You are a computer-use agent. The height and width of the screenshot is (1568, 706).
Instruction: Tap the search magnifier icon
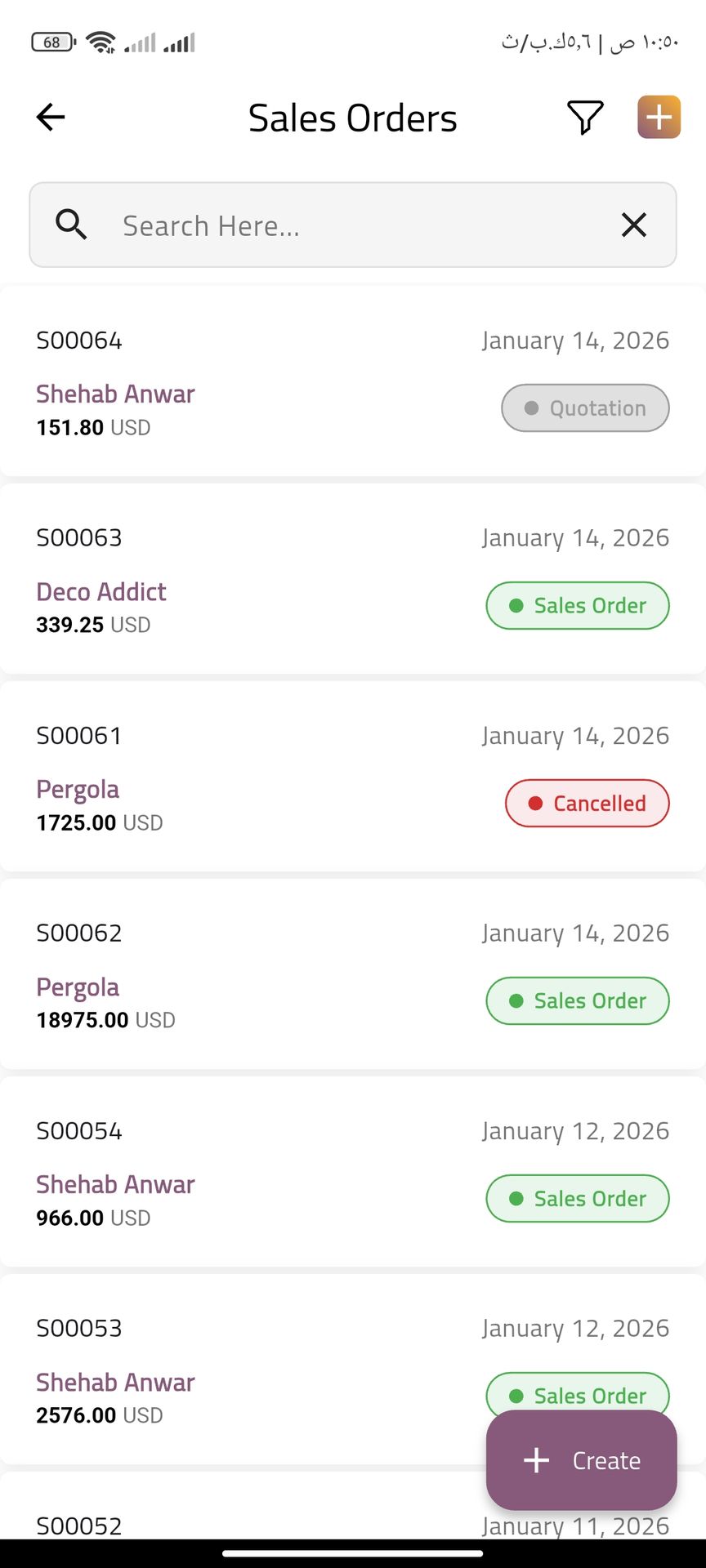point(71,225)
